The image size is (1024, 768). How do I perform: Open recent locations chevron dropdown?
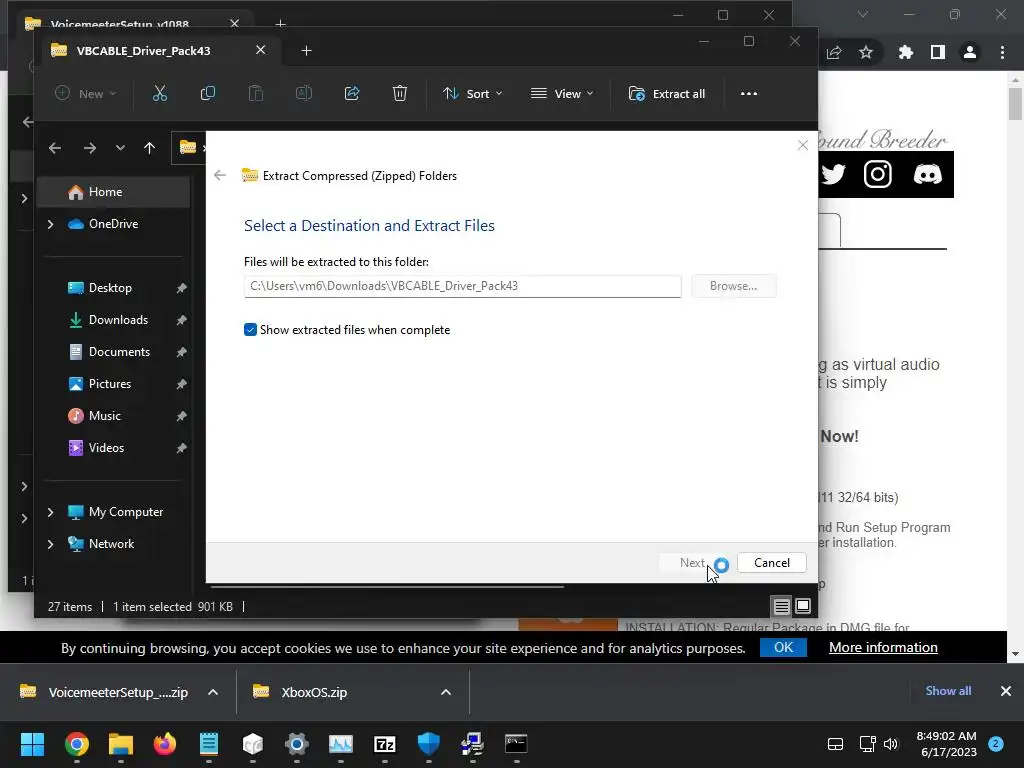(120, 148)
